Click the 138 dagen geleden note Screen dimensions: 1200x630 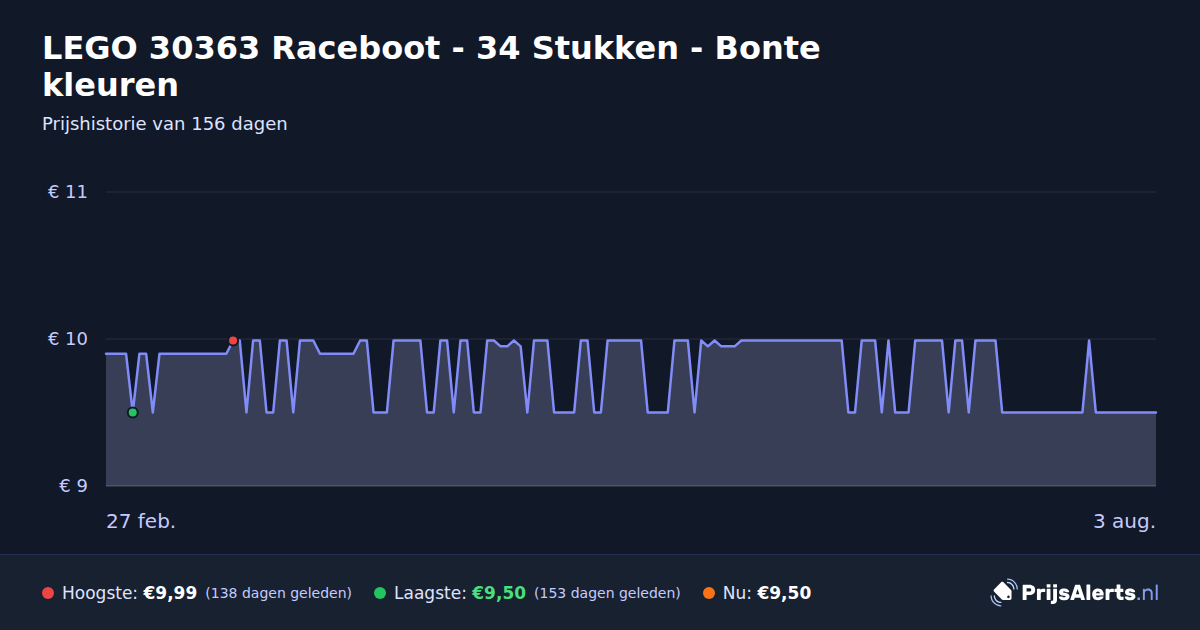279,593
